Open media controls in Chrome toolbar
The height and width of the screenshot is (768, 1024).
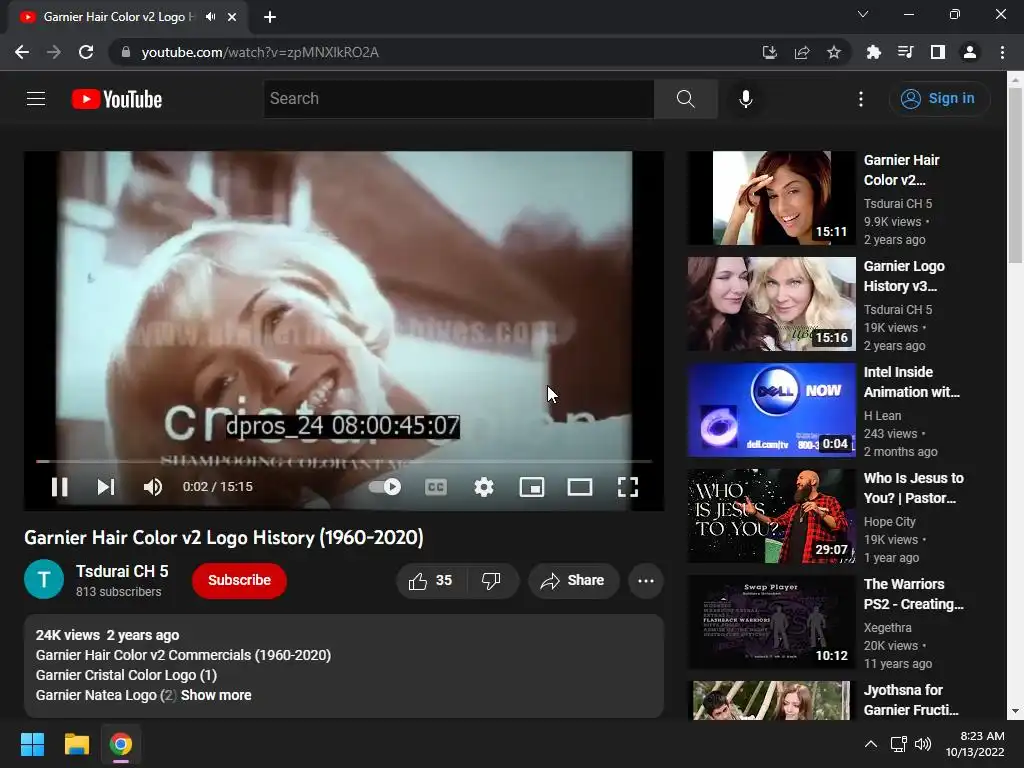905,52
